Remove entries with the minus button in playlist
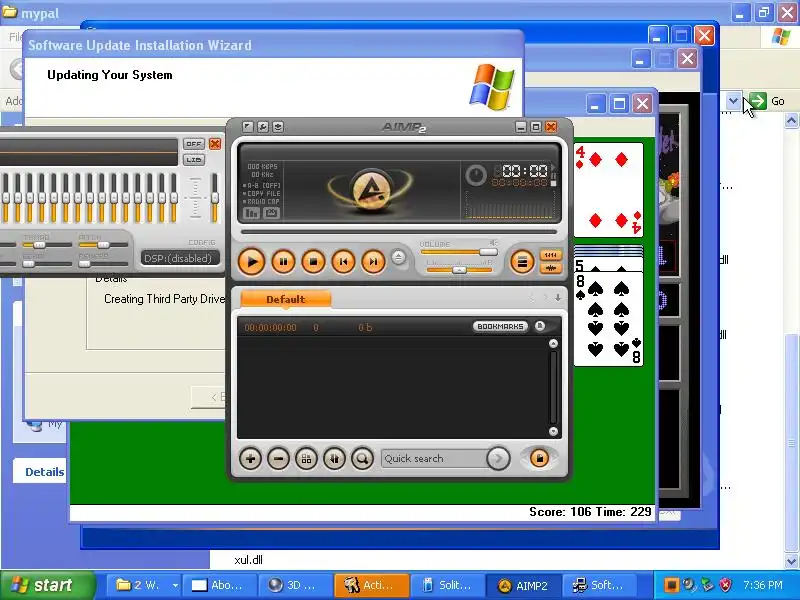The image size is (800, 600). [x=278, y=459]
